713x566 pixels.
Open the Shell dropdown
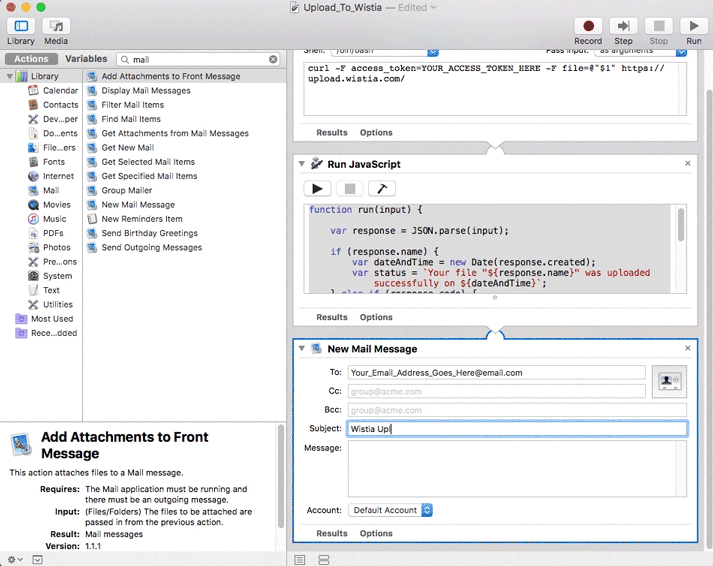(x=384, y=51)
